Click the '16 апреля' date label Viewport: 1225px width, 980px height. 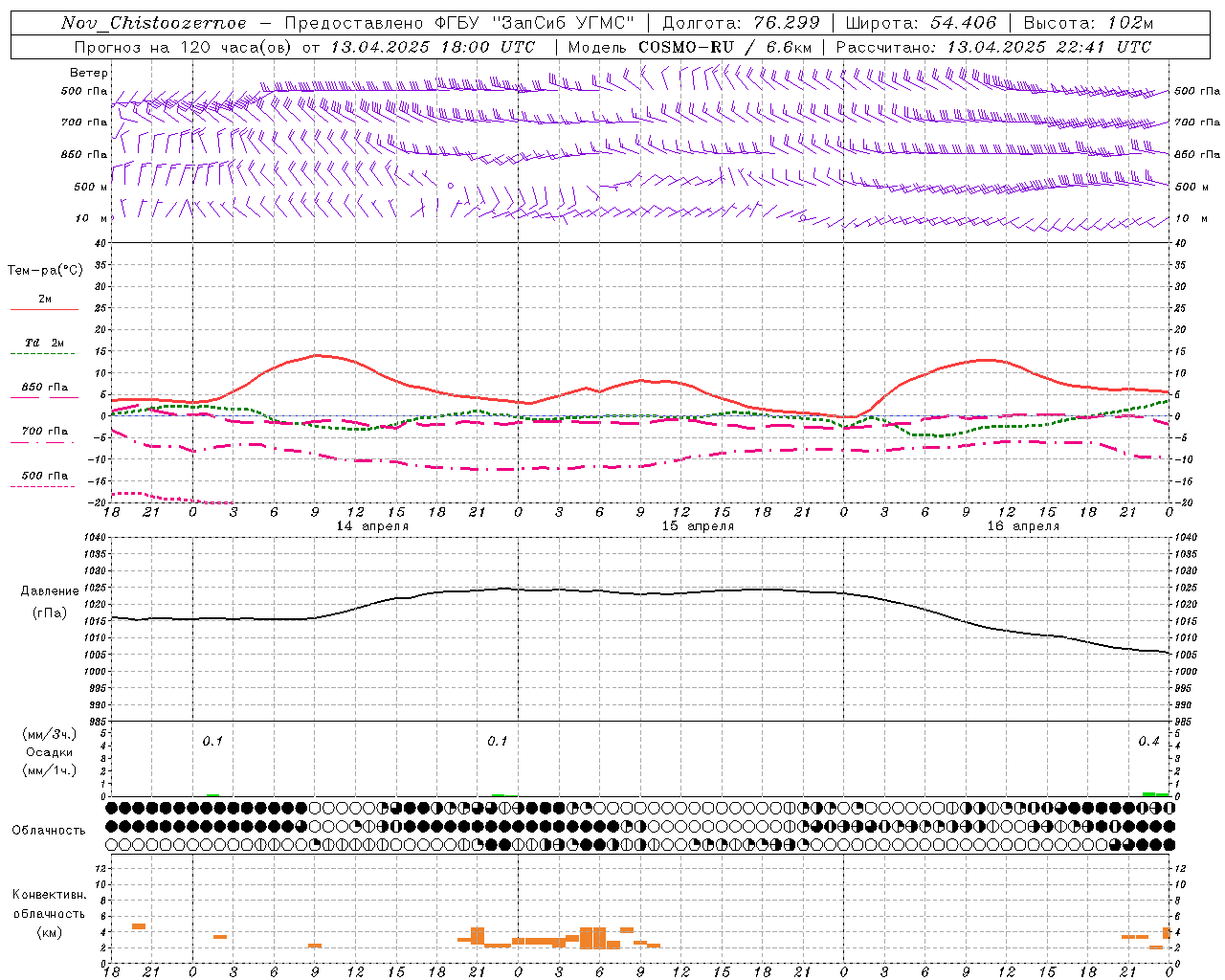pos(1023,526)
